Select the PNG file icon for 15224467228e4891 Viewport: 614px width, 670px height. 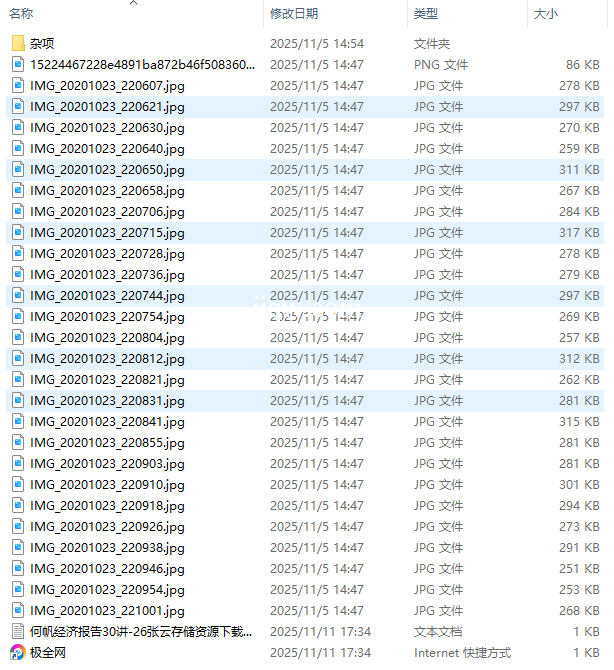tap(18, 65)
